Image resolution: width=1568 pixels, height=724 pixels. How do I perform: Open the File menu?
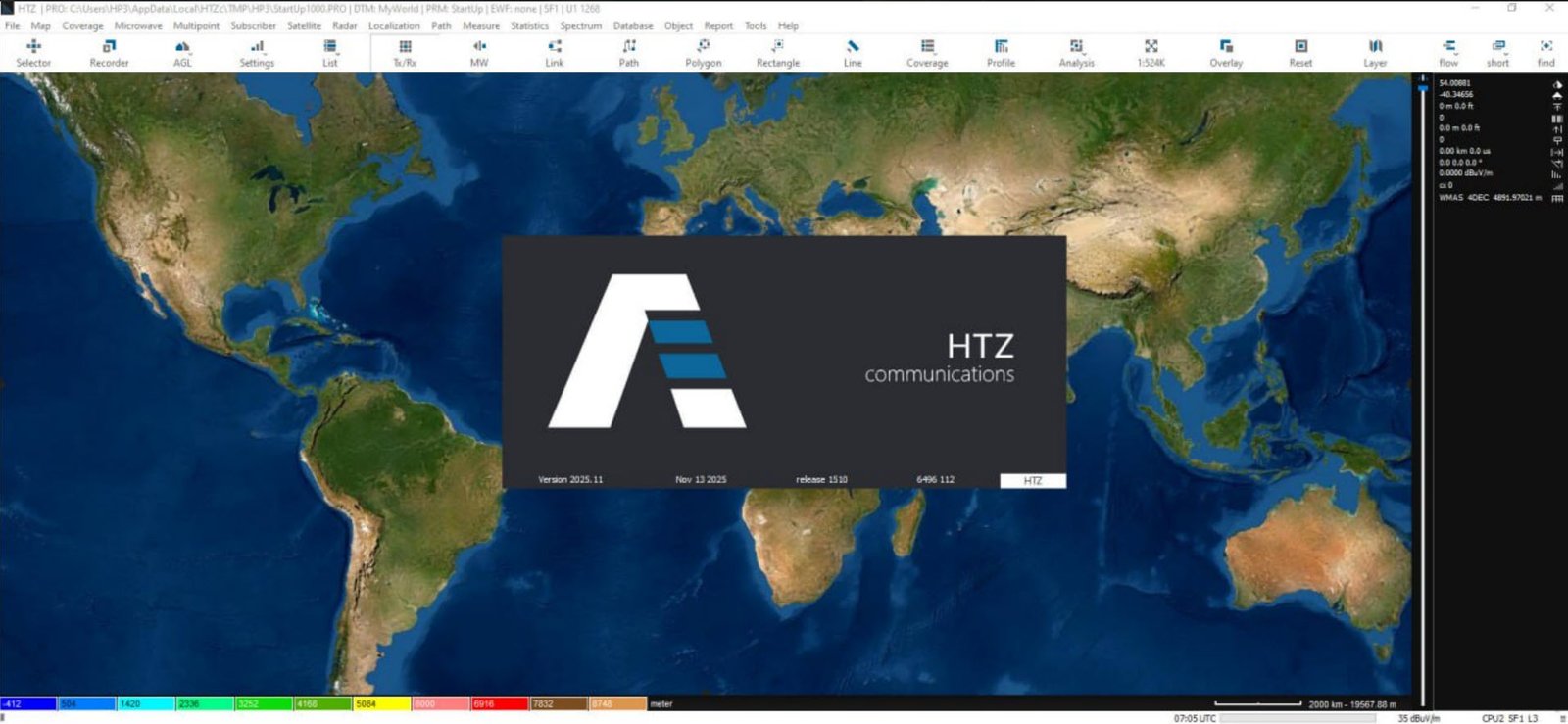pos(13,25)
